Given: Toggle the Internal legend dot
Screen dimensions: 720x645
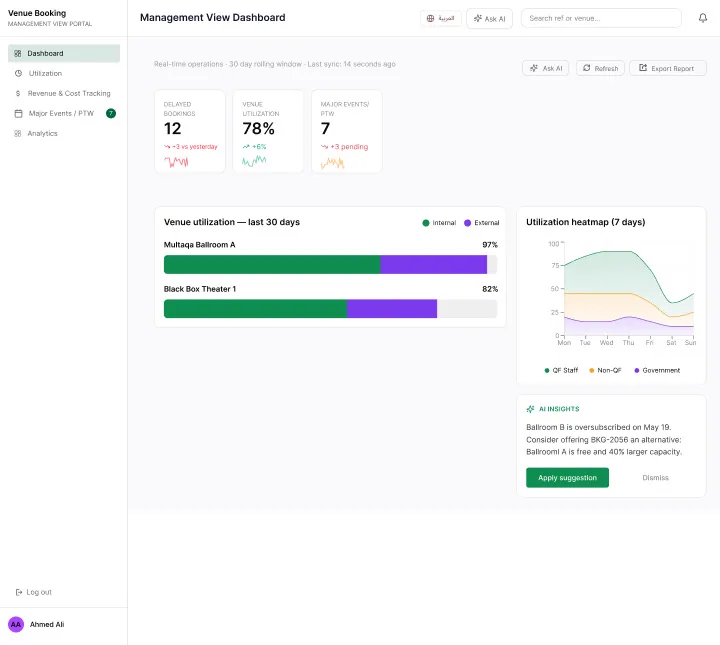Looking at the screenshot, I should pyautogui.click(x=426, y=223).
